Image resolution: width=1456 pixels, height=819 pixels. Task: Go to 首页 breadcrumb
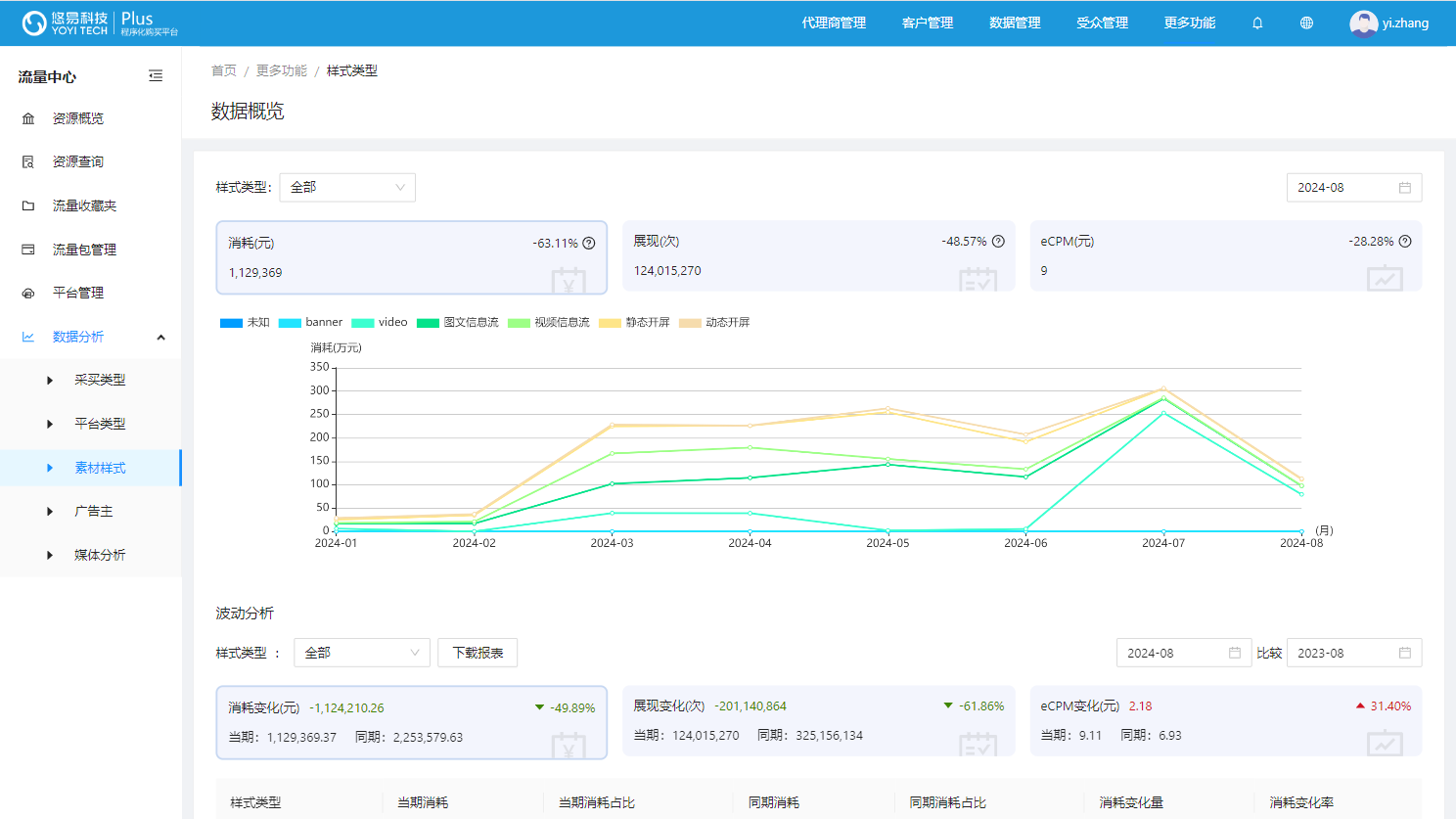pos(224,71)
